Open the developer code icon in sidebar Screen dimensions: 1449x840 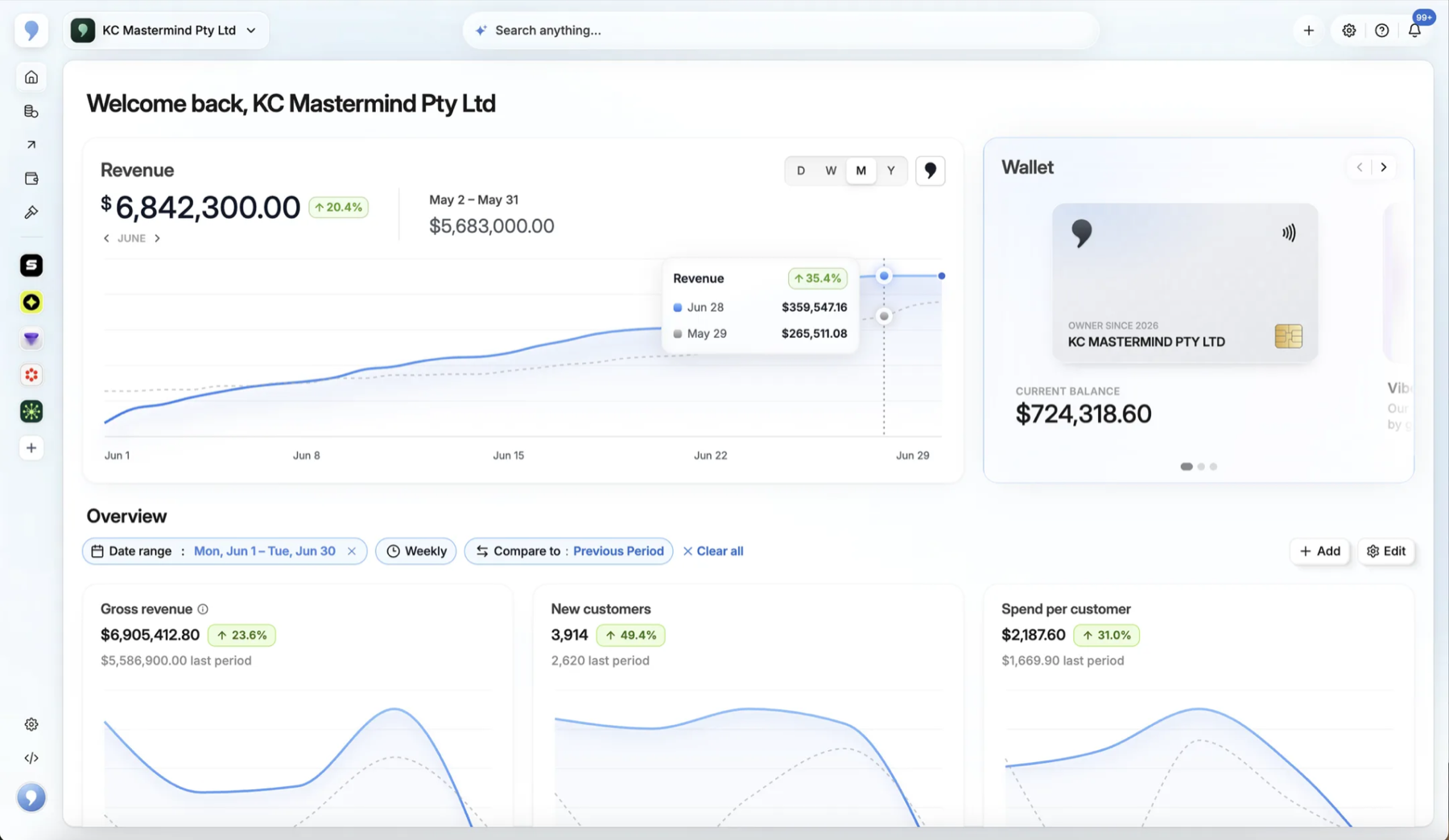pos(31,758)
